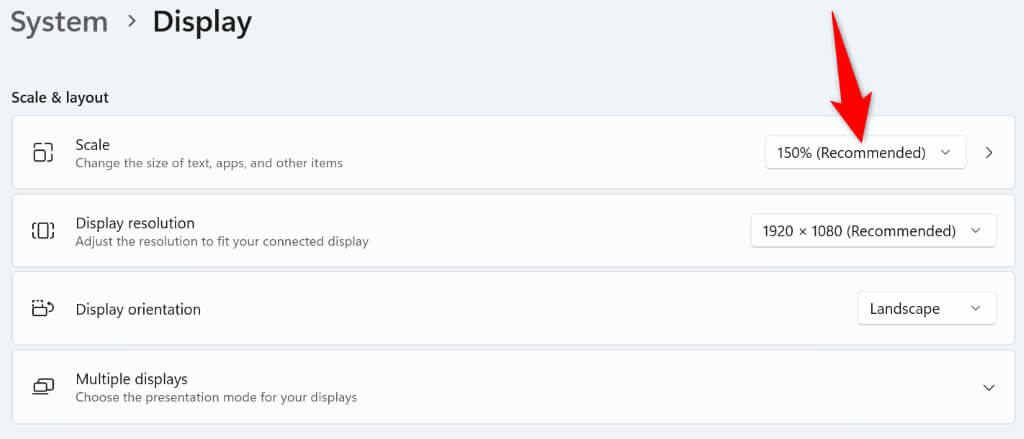The width and height of the screenshot is (1024, 439).
Task: Click "Adjust the resolution" description text
Action: (x=222, y=241)
